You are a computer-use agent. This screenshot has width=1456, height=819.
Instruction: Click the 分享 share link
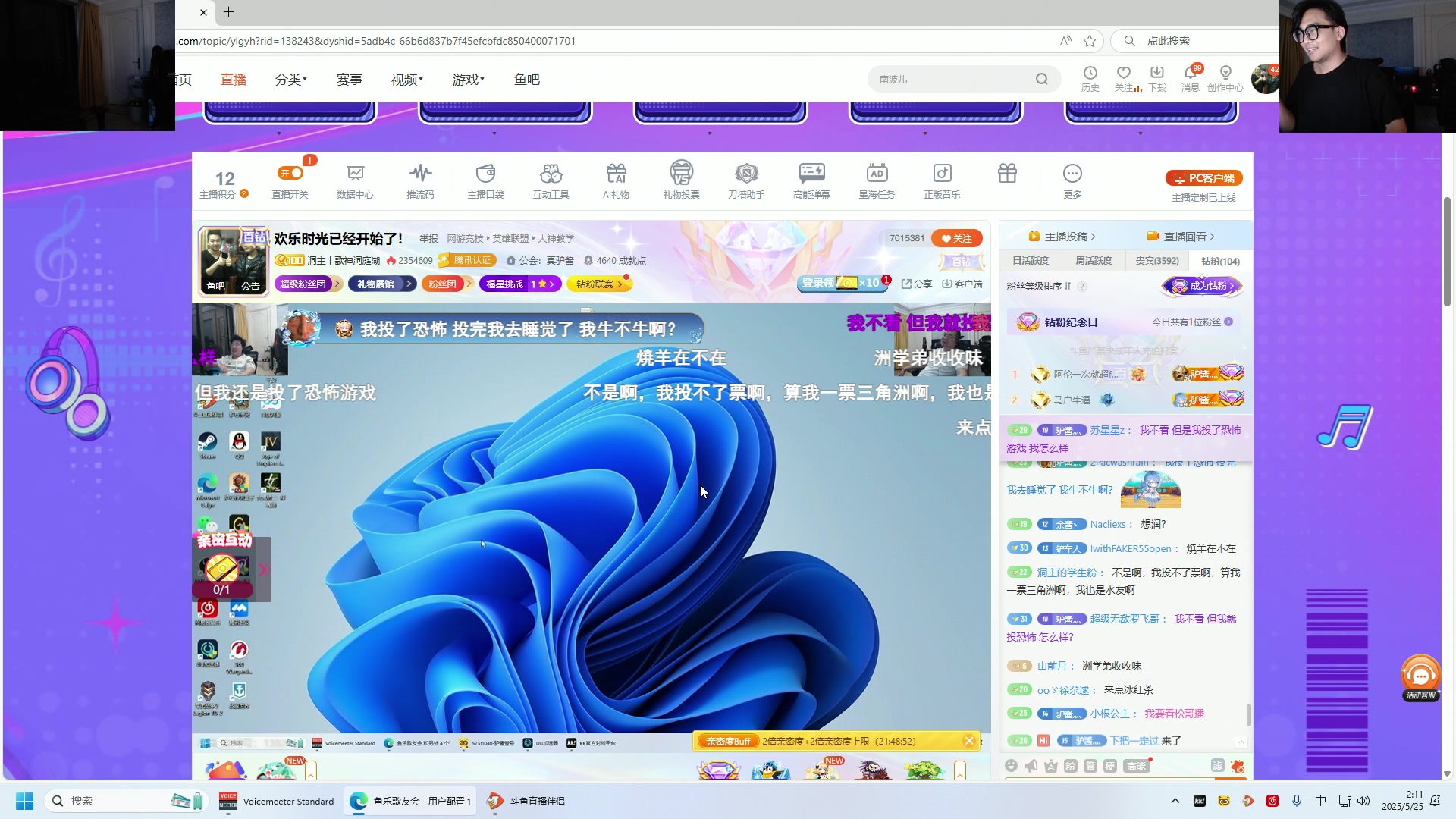(x=917, y=284)
